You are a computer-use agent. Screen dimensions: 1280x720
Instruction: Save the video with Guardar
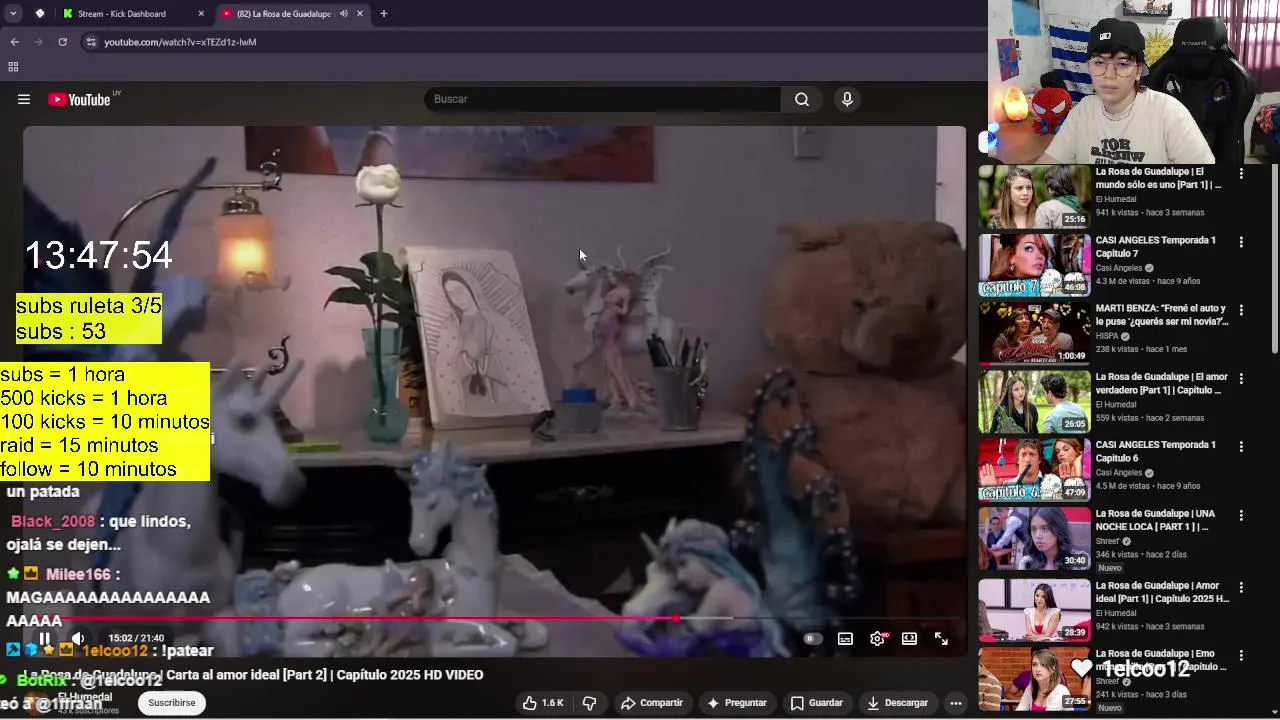[817, 703]
